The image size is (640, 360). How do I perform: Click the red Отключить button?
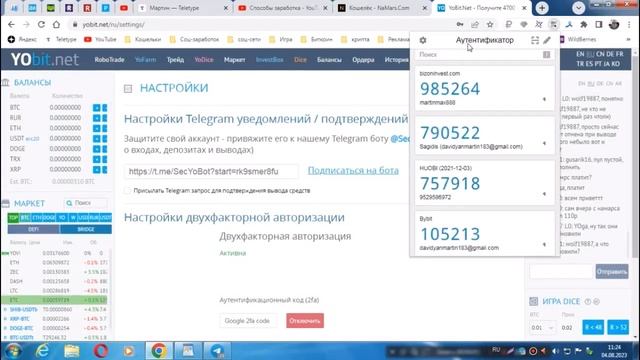pos(305,321)
